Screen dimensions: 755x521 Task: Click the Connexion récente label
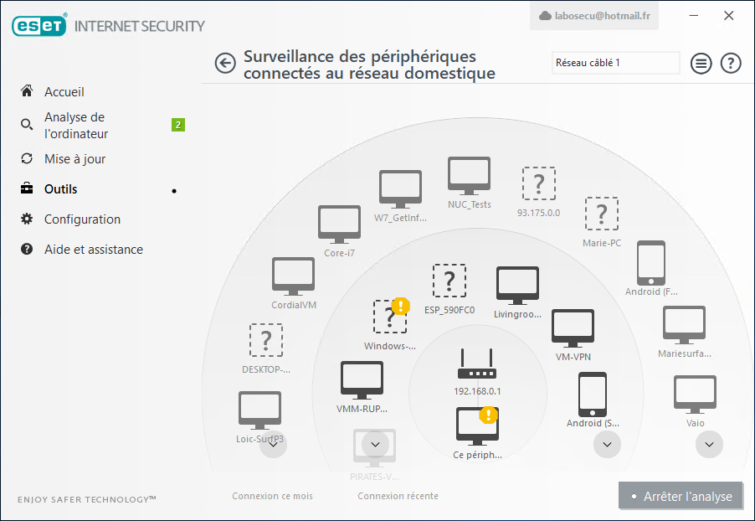click(398, 496)
